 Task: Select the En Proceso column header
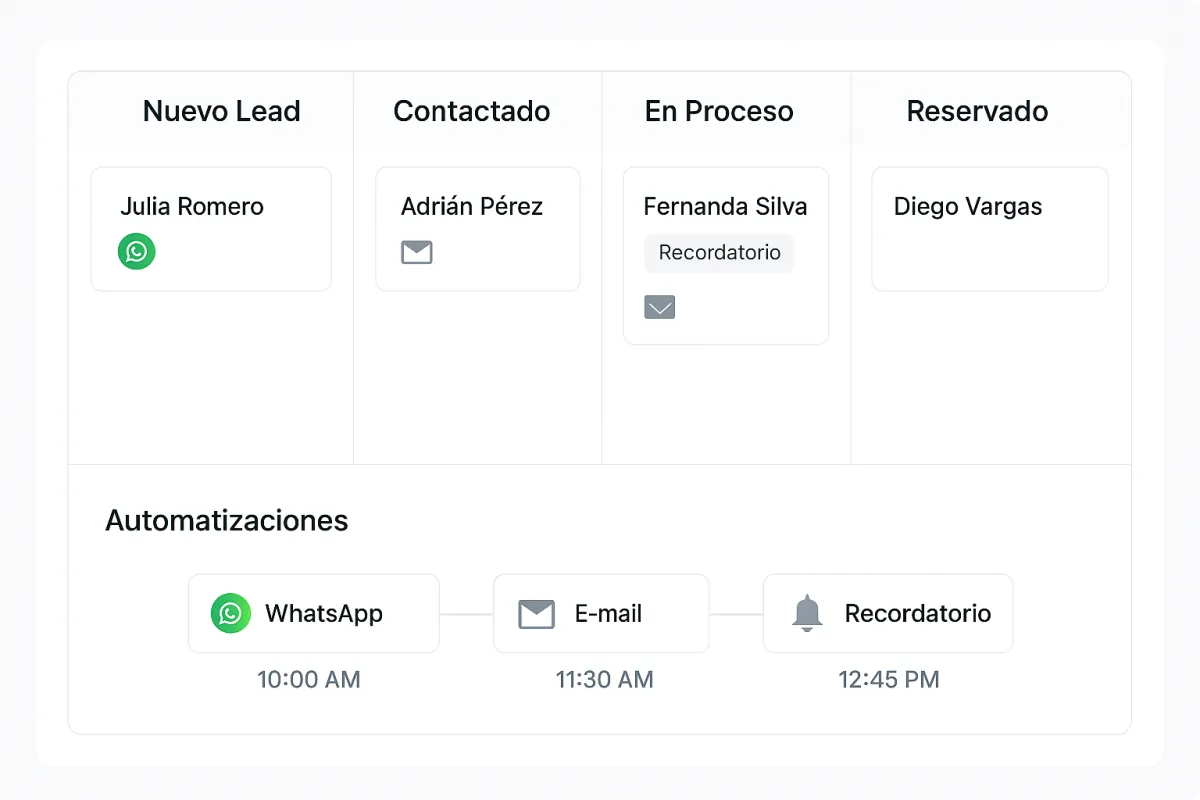click(x=718, y=111)
